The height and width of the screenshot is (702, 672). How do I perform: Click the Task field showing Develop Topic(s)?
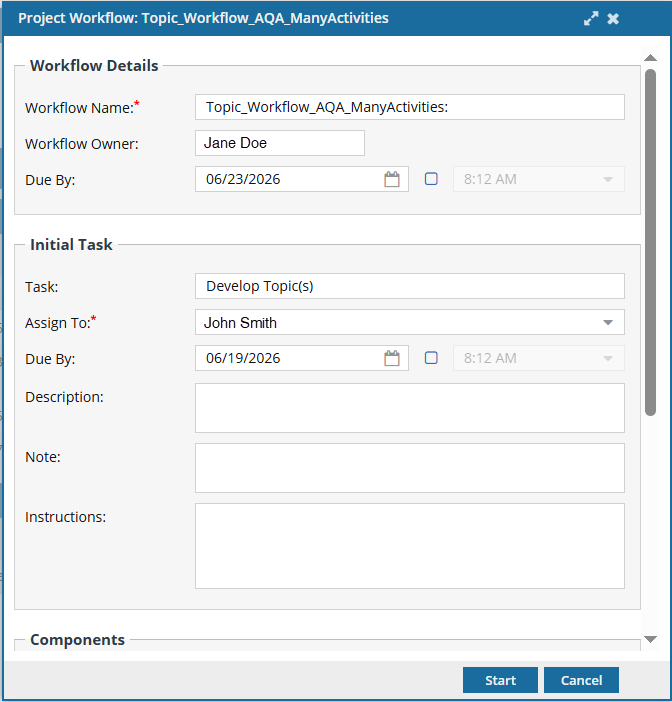click(x=410, y=286)
